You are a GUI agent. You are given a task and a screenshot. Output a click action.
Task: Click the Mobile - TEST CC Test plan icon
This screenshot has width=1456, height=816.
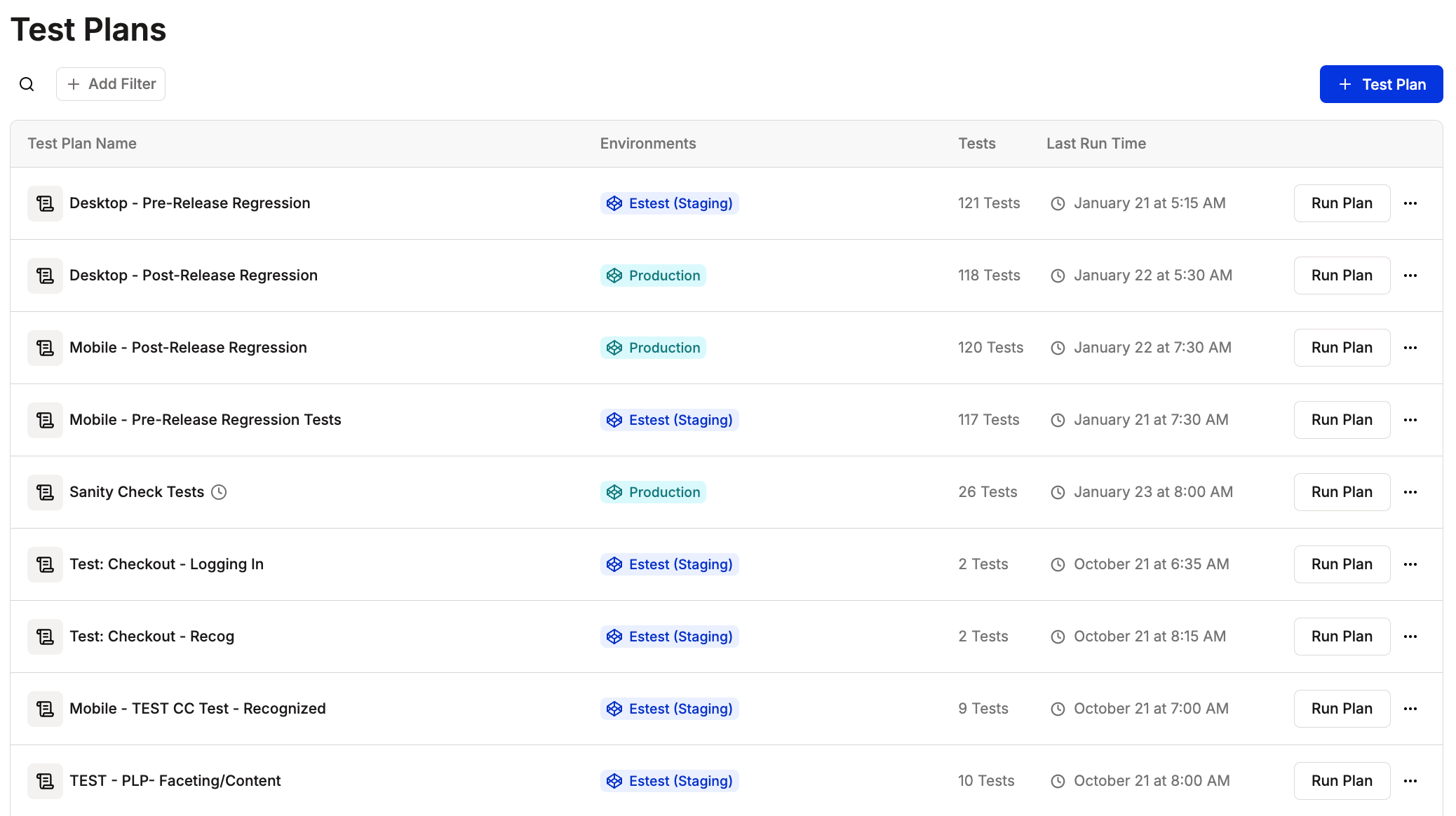point(45,709)
